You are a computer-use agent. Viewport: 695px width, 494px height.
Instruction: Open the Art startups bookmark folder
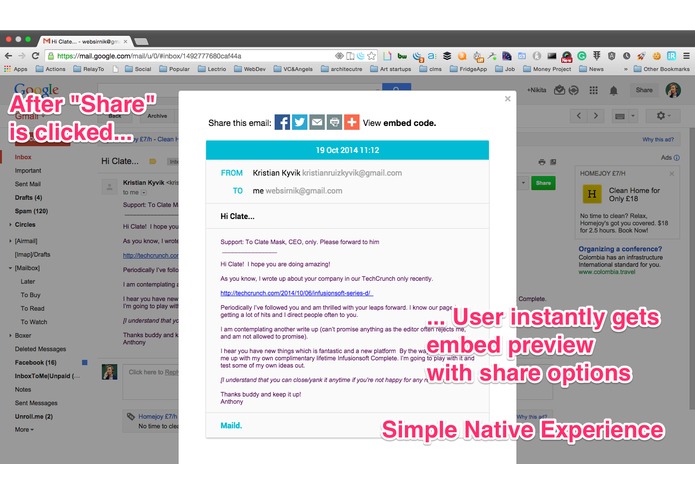pyautogui.click(x=390, y=69)
